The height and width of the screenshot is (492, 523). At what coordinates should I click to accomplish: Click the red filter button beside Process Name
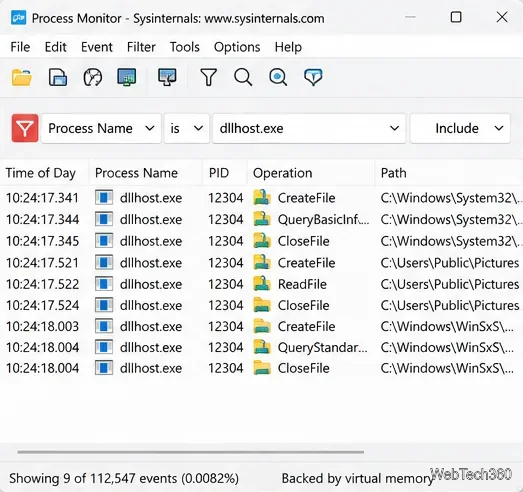[x=25, y=128]
